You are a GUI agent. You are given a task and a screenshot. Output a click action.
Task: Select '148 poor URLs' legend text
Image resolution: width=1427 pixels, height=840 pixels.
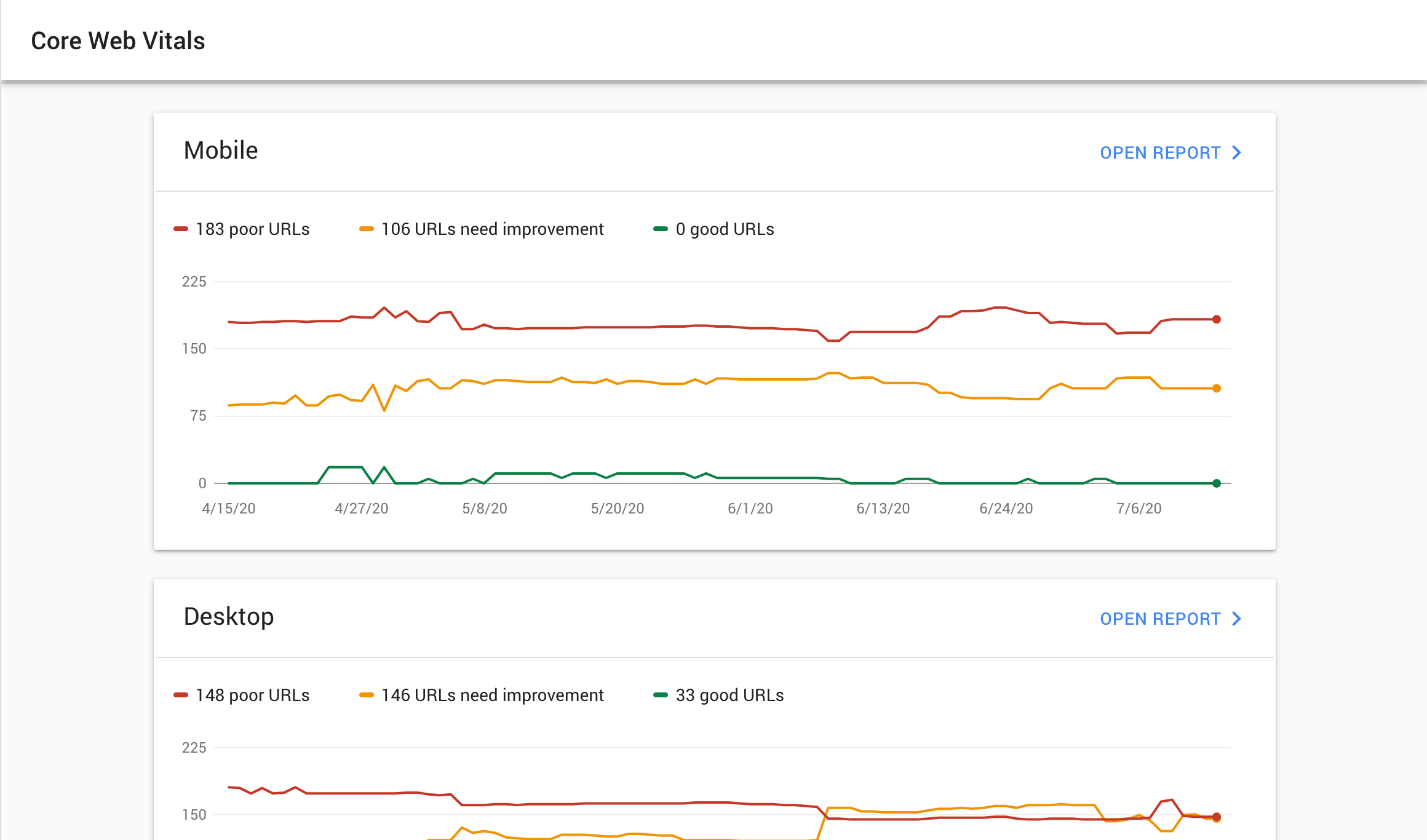pyautogui.click(x=252, y=695)
